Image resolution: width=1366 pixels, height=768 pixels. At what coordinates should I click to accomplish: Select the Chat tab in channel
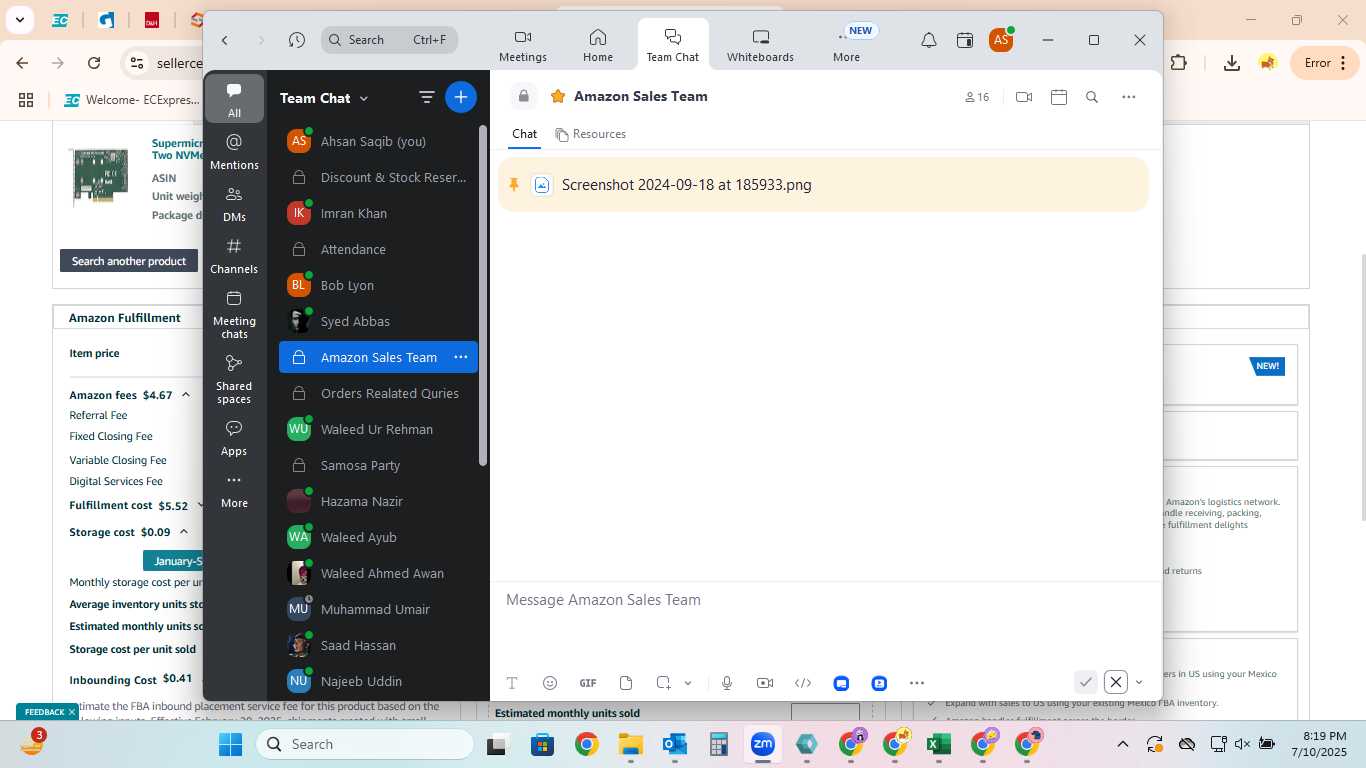pyautogui.click(x=524, y=134)
